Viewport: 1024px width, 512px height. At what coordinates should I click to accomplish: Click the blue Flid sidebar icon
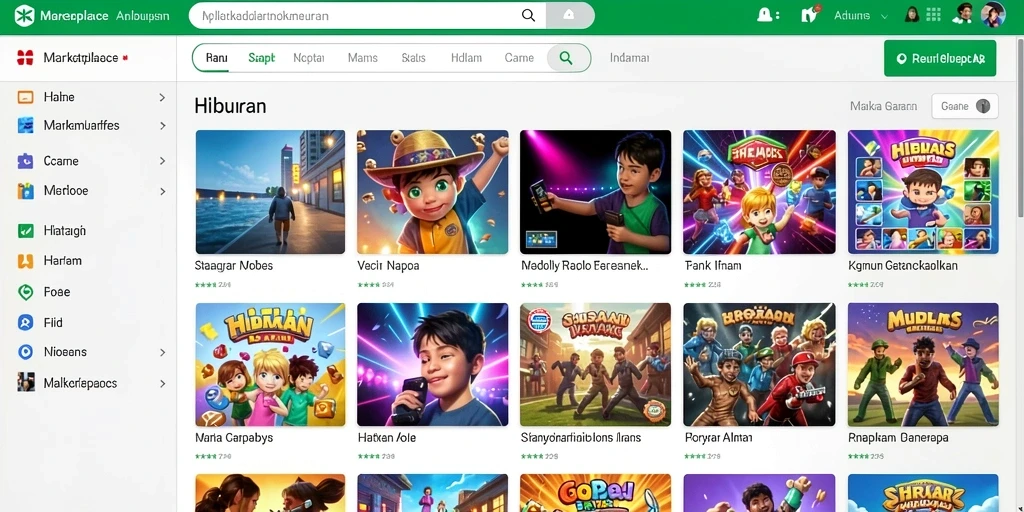(25, 322)
